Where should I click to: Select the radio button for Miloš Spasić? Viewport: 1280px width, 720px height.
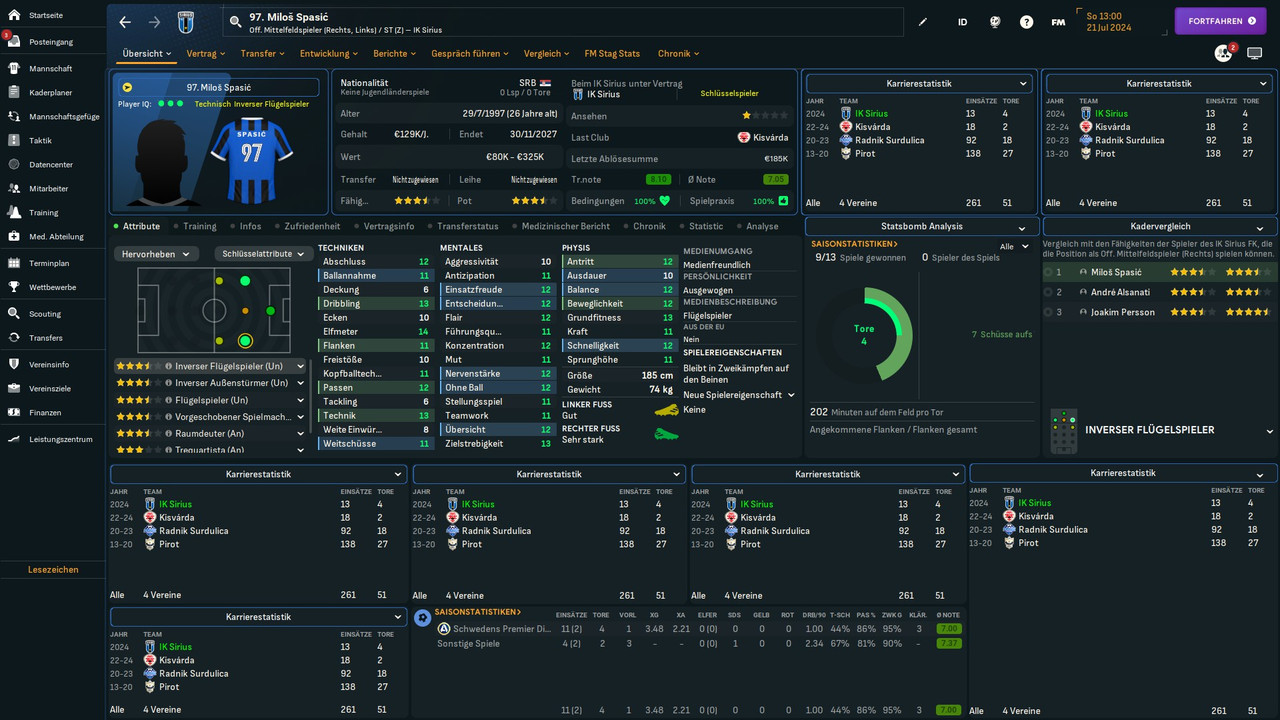1048,272
